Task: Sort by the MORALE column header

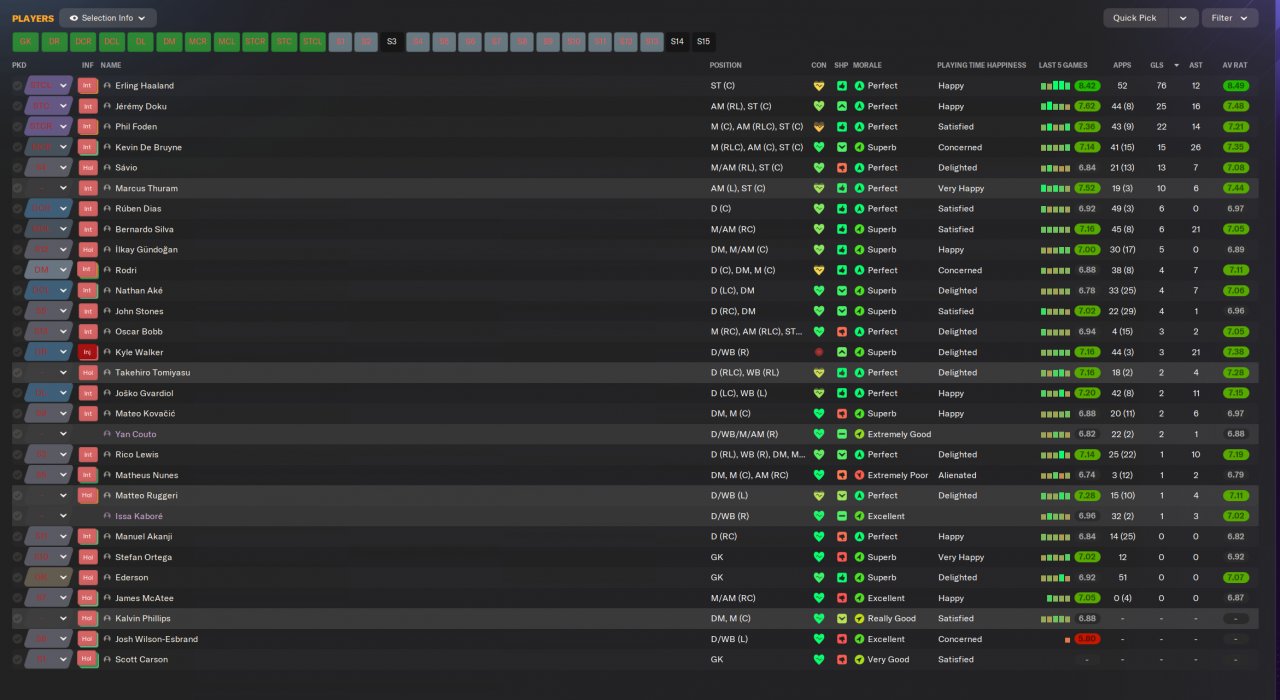Action: [x=867, y=65]
